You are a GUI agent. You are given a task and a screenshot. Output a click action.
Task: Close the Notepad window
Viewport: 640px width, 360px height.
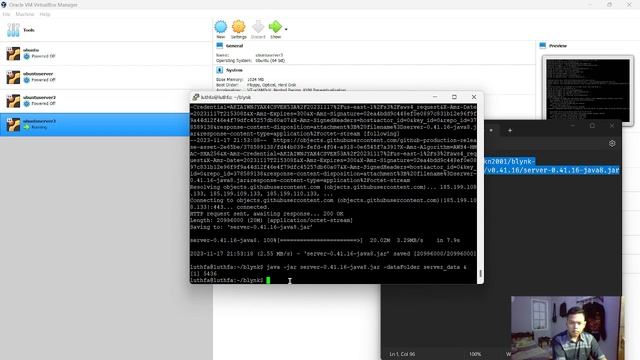612,126
